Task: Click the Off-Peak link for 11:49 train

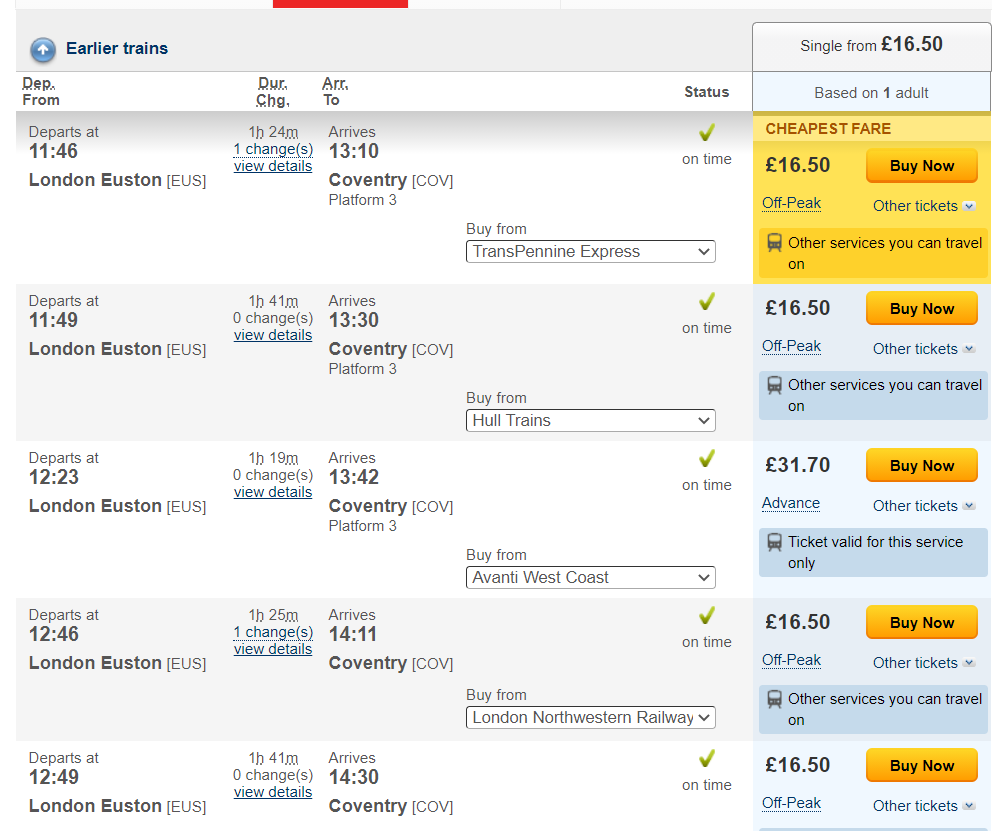Action: (x=791, y=346)
